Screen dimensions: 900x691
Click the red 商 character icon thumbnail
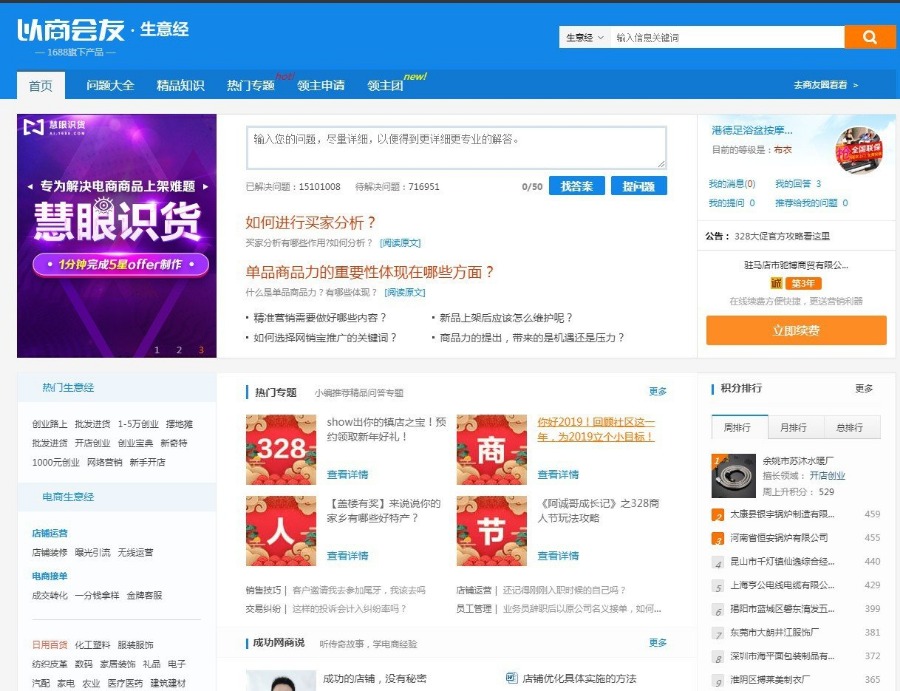coord(492,451)
